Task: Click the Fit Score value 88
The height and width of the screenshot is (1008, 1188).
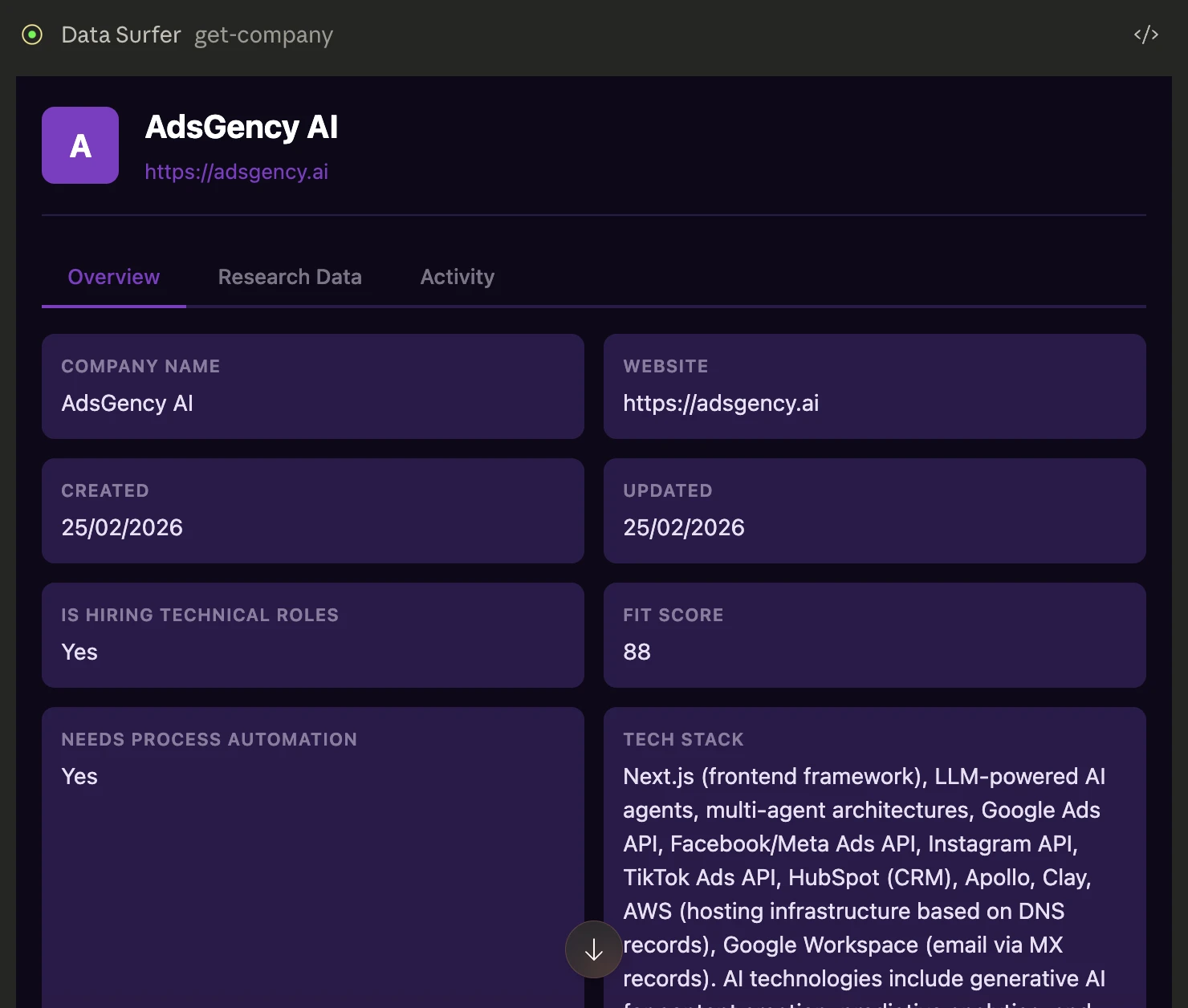Action: pyautogui.click(x=637, y=652)
